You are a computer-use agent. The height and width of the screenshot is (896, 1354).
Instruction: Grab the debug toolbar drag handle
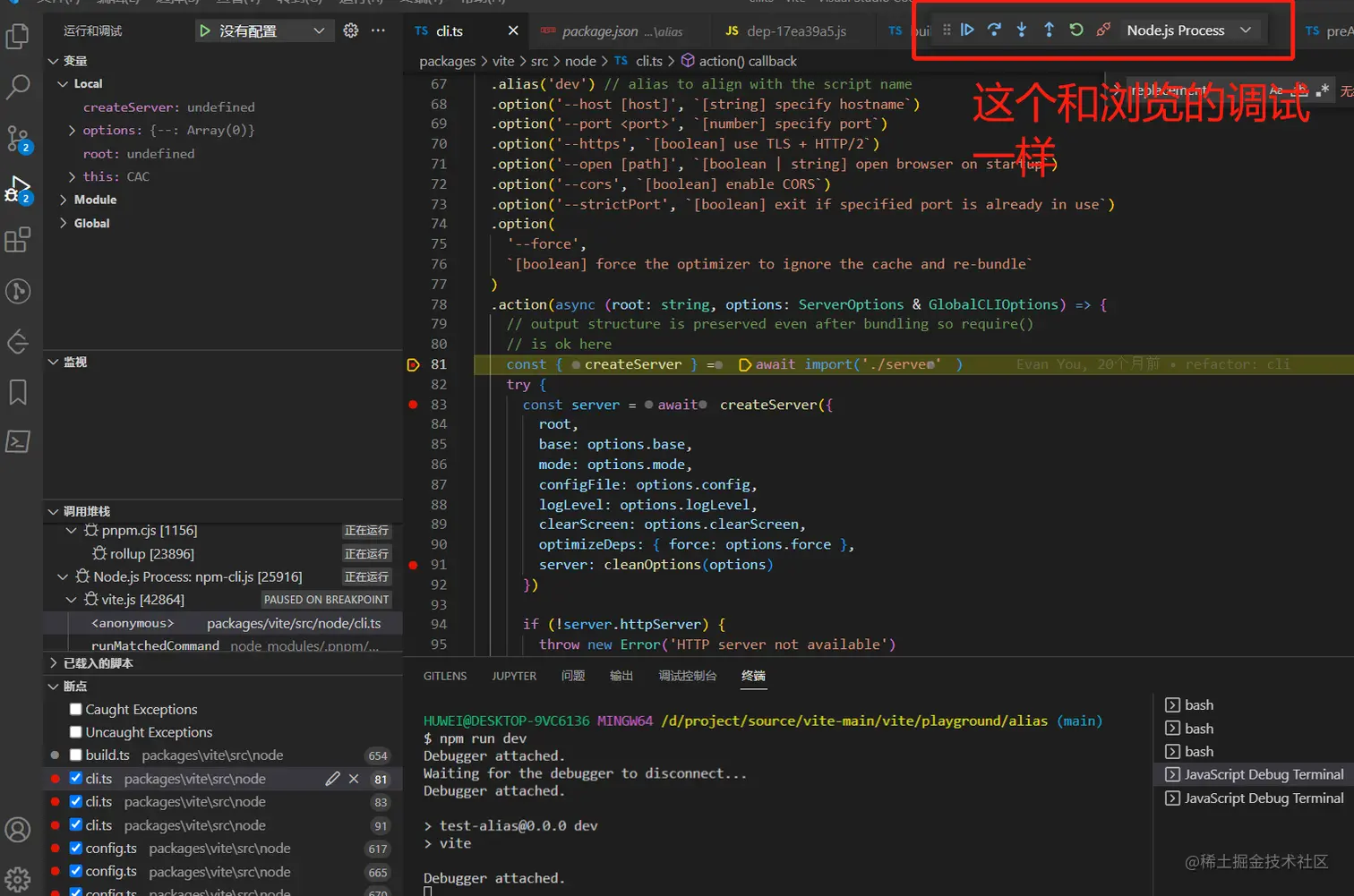(x=947, y=30)
